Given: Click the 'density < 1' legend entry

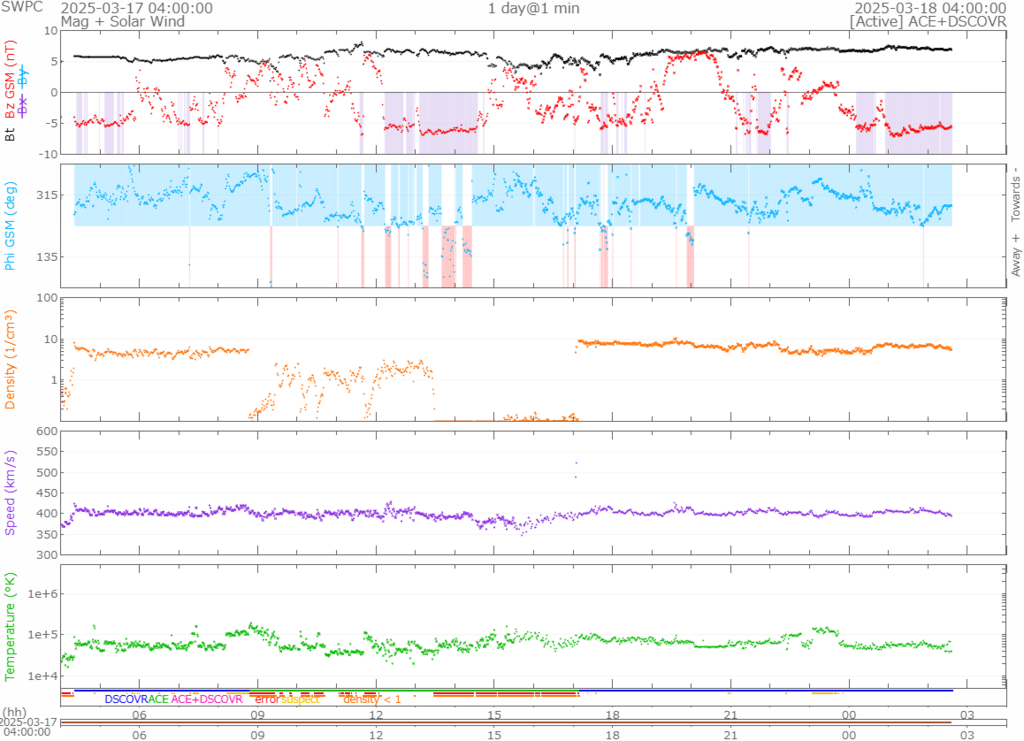Looking at the screenshot, I should pyautogui.click(x=372, y=699).
